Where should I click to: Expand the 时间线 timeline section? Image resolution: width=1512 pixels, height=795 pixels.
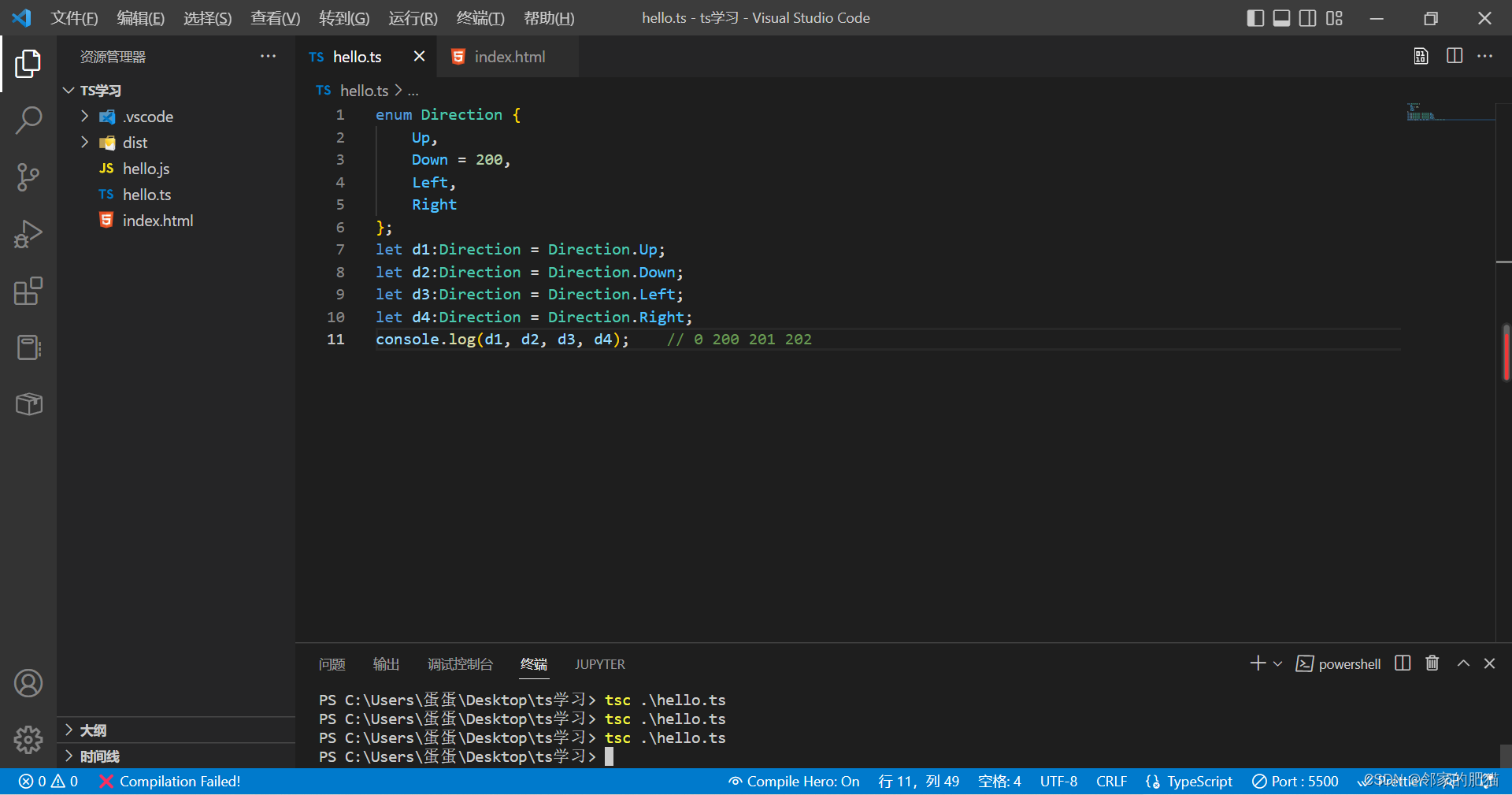tap(177, 756)
